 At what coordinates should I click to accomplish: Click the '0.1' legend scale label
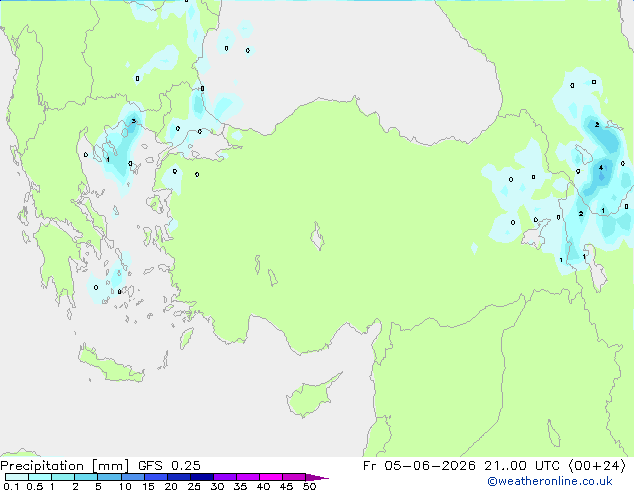pos(11,486)
